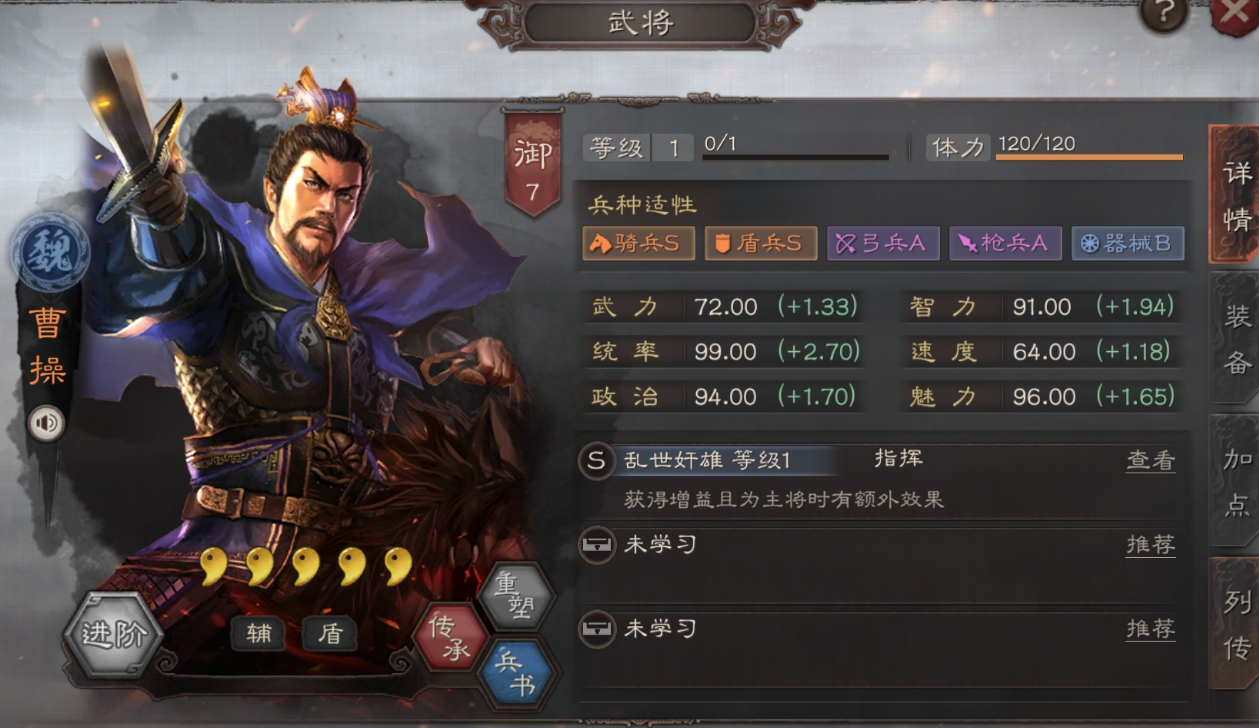Click the first empty skill slot icon
This screenshot has width=1259, height=728.
[x=597, y=545]
